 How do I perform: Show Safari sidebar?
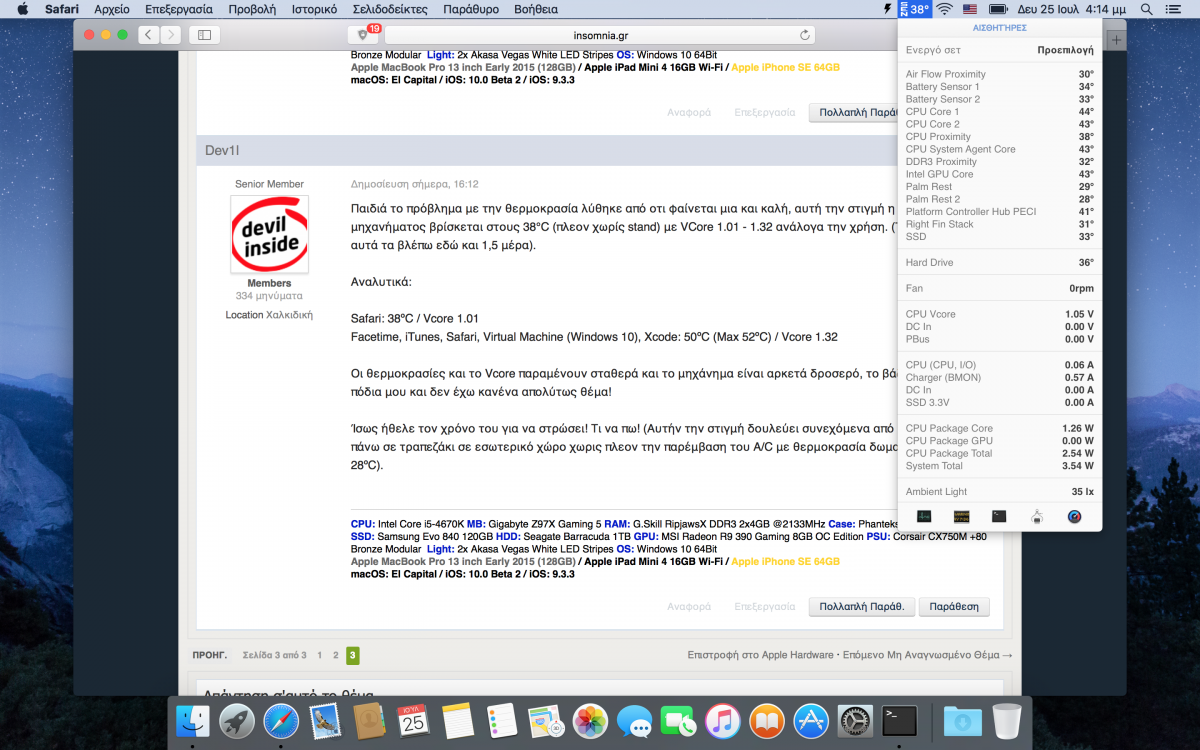204,34
